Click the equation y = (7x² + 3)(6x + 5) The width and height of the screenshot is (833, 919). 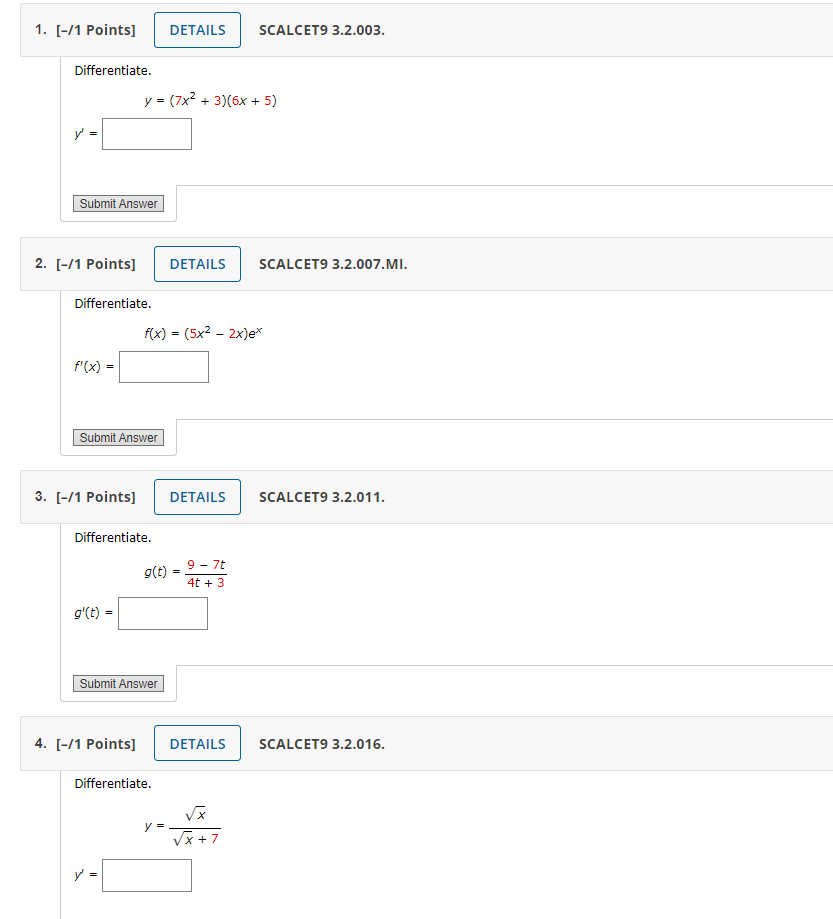coord(212,99)
